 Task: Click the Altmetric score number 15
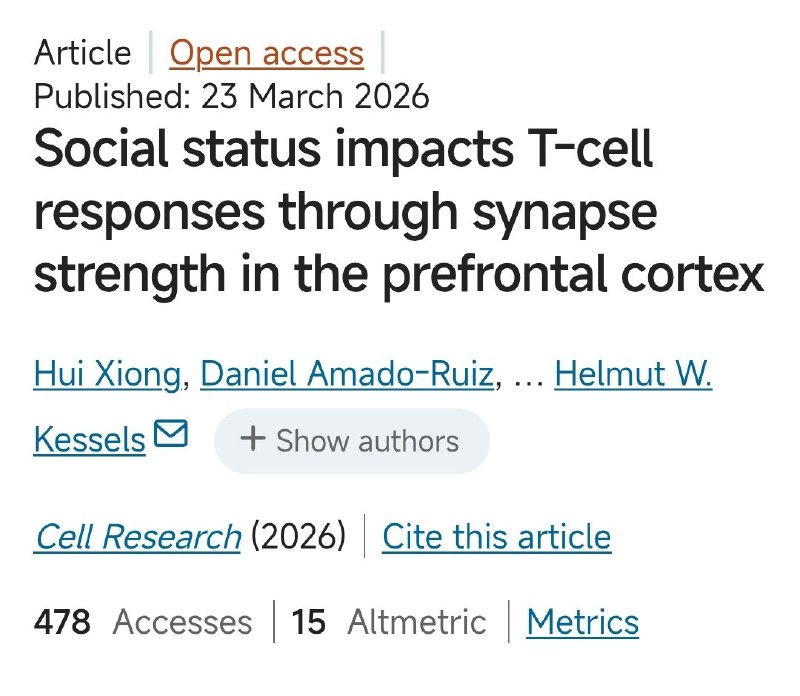309,622
